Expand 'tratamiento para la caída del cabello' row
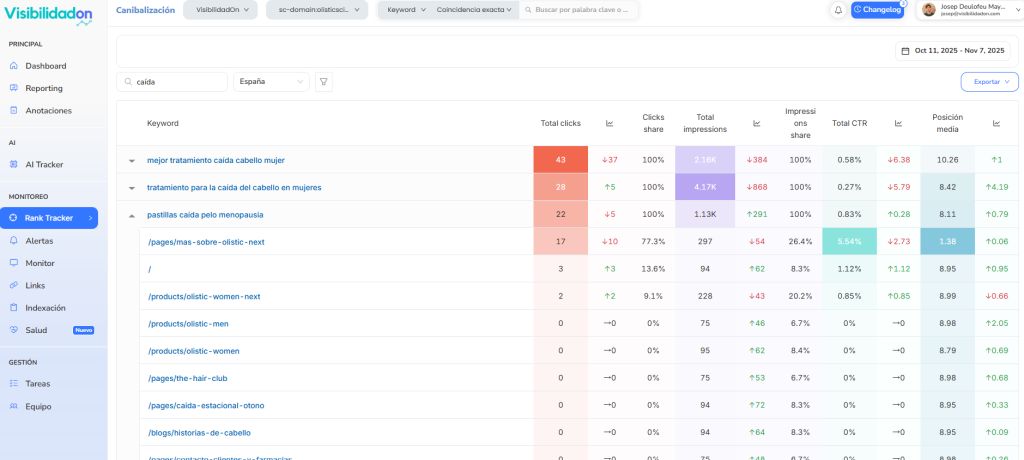Viewport: 1024px width, 460px height. click(131, 188)
